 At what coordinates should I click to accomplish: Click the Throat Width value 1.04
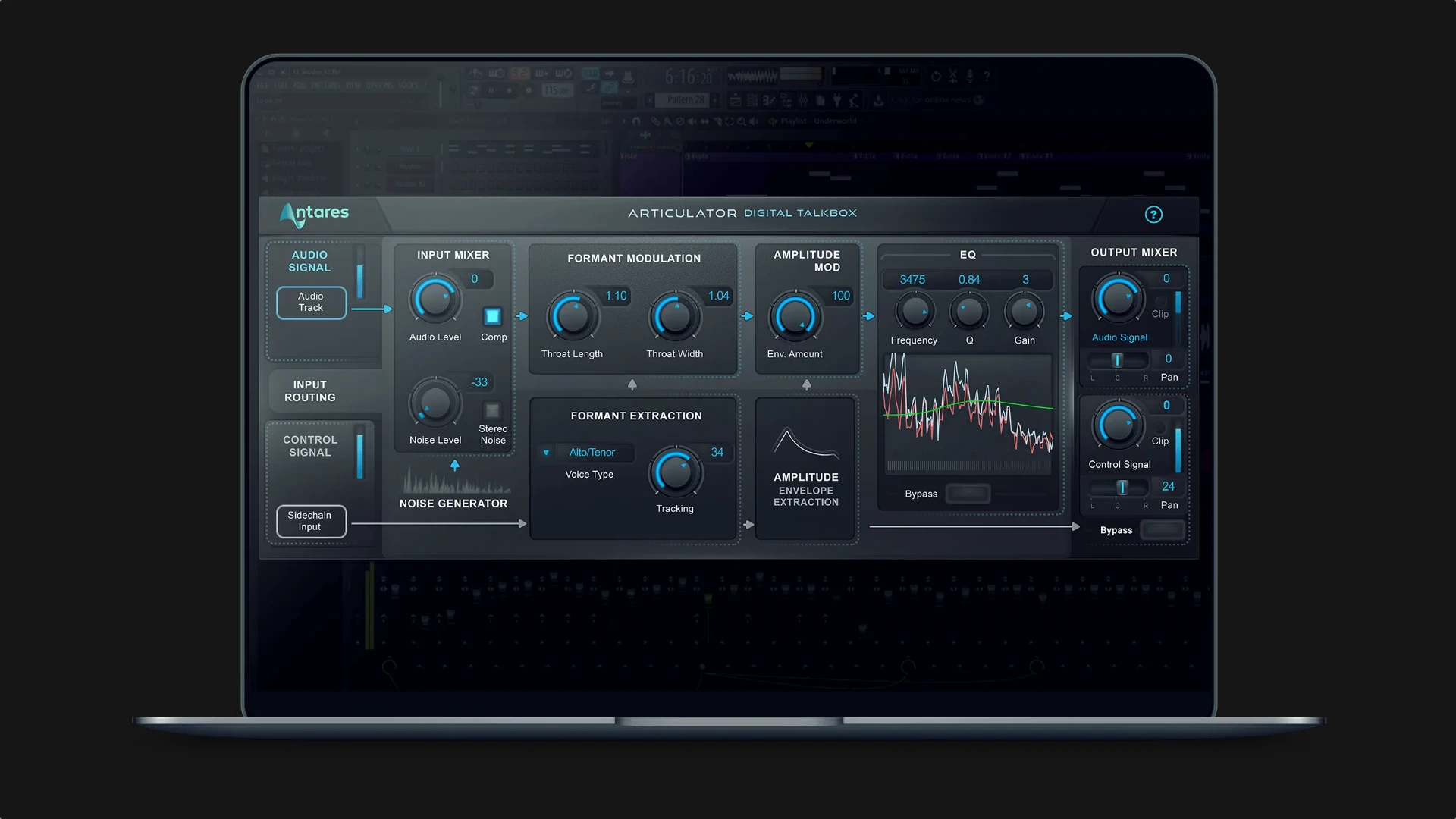click(719, 296)
